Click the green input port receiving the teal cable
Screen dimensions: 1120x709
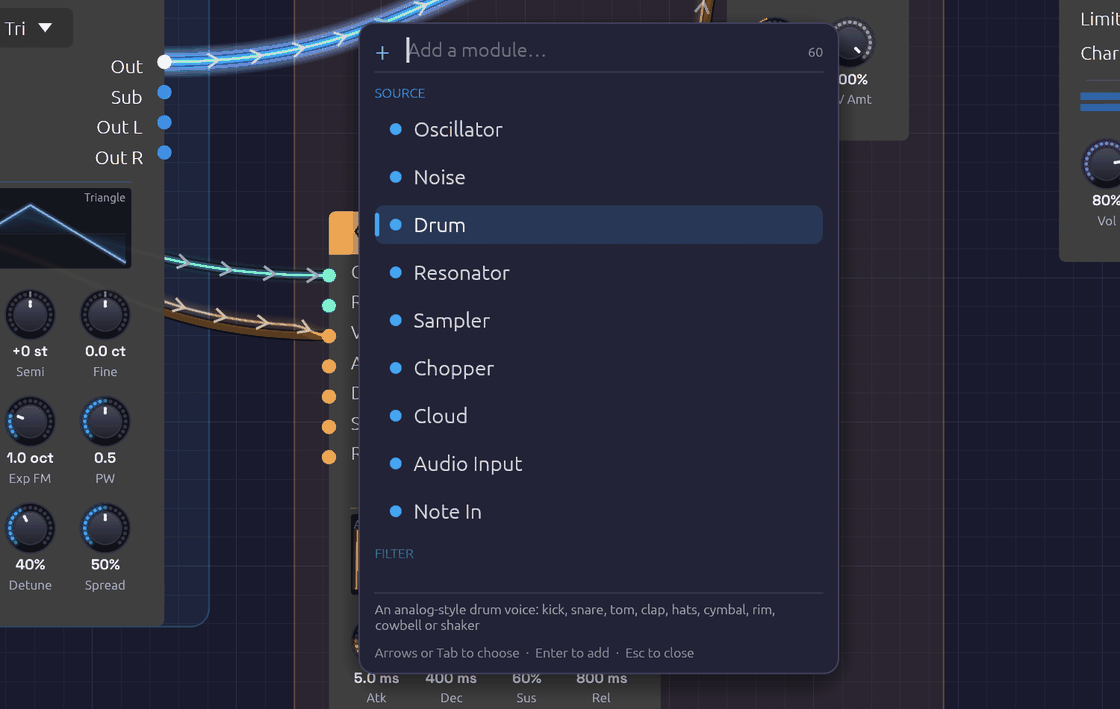(x=329, y=275)
